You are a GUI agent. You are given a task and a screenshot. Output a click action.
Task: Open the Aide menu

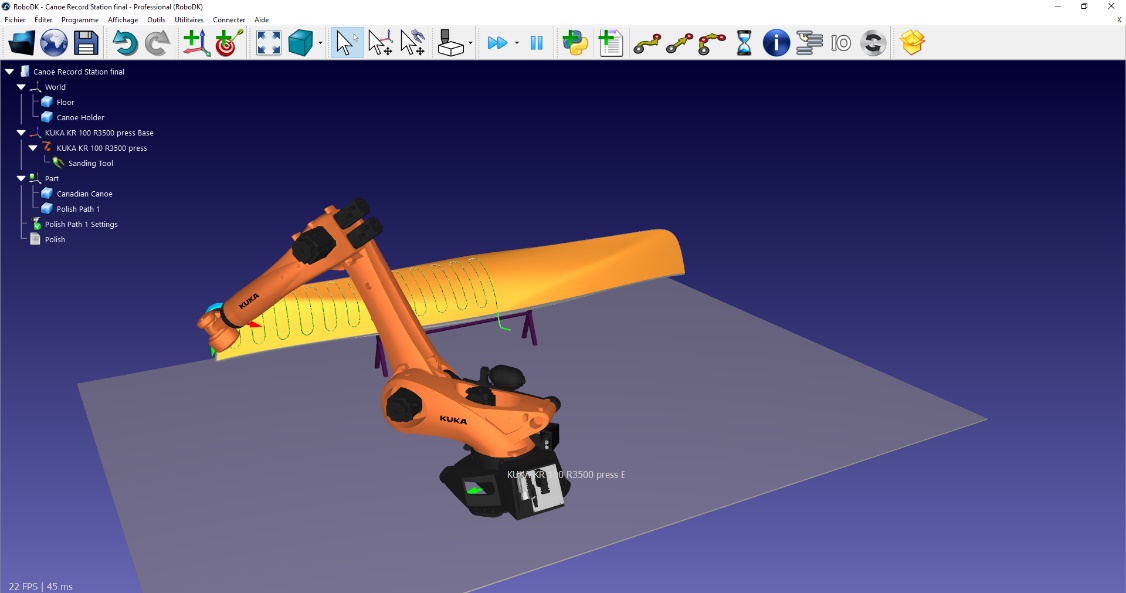pyautogui.click(x=261, y=19)
